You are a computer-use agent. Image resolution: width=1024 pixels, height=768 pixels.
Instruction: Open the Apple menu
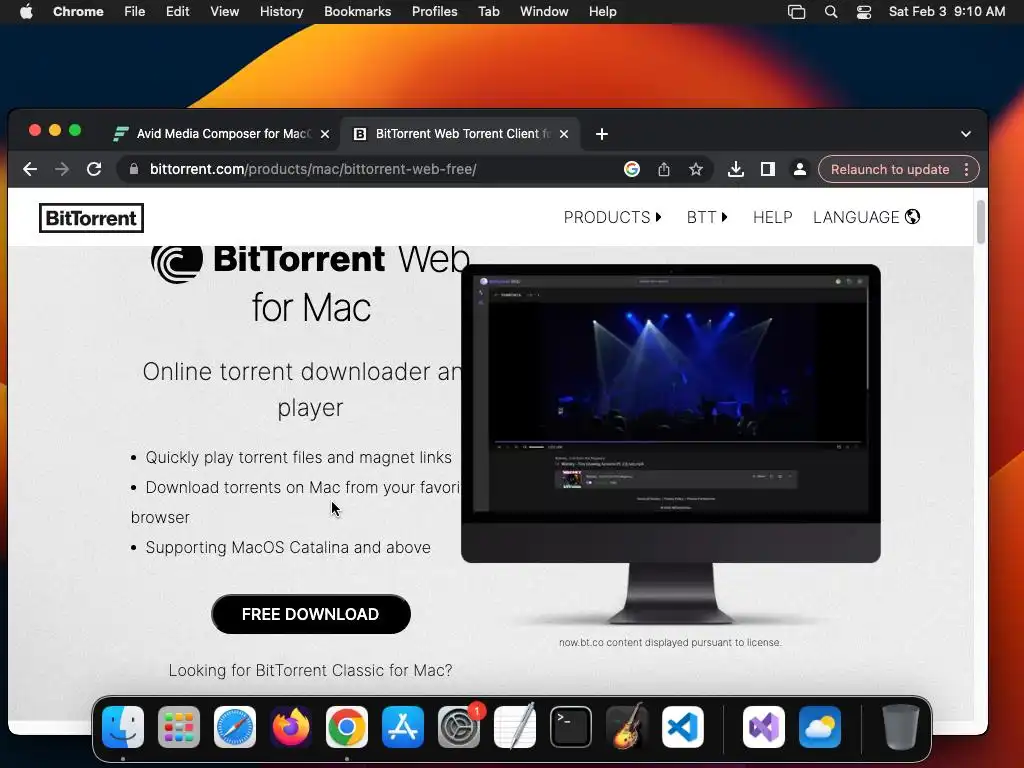26,12
